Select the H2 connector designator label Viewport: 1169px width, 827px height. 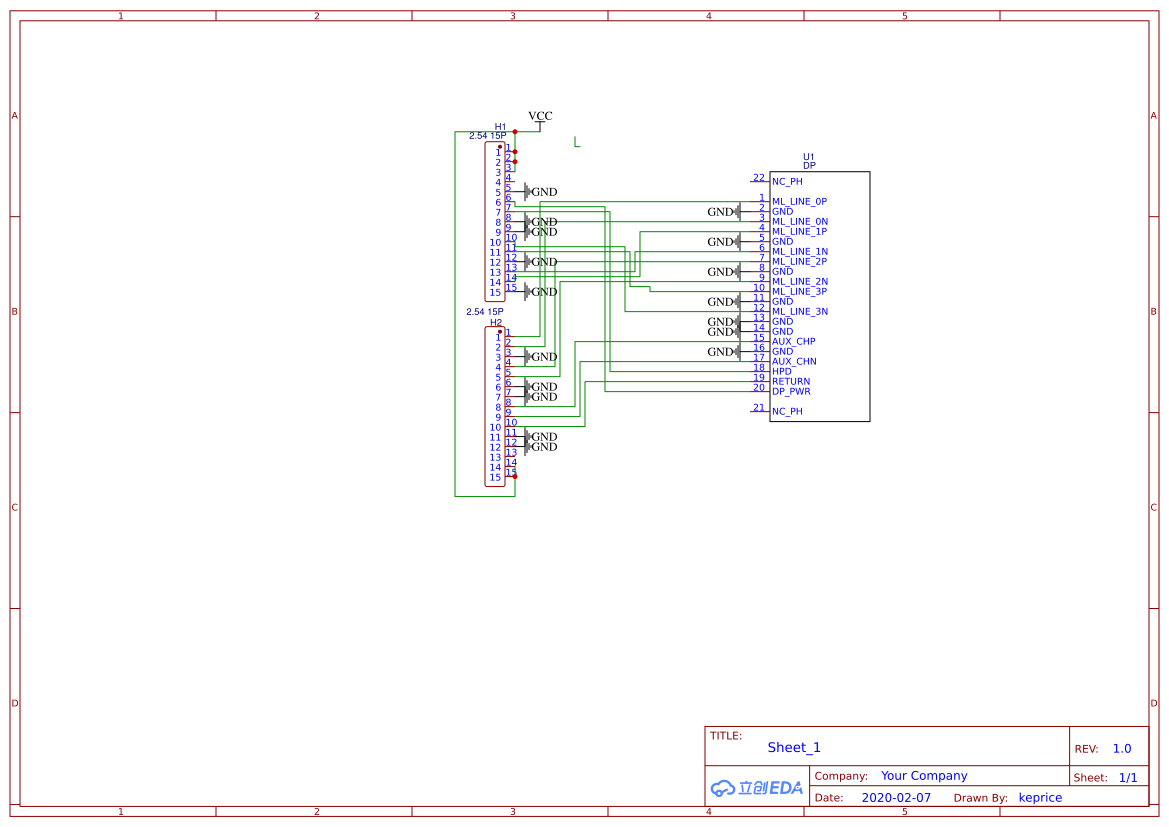496,322
